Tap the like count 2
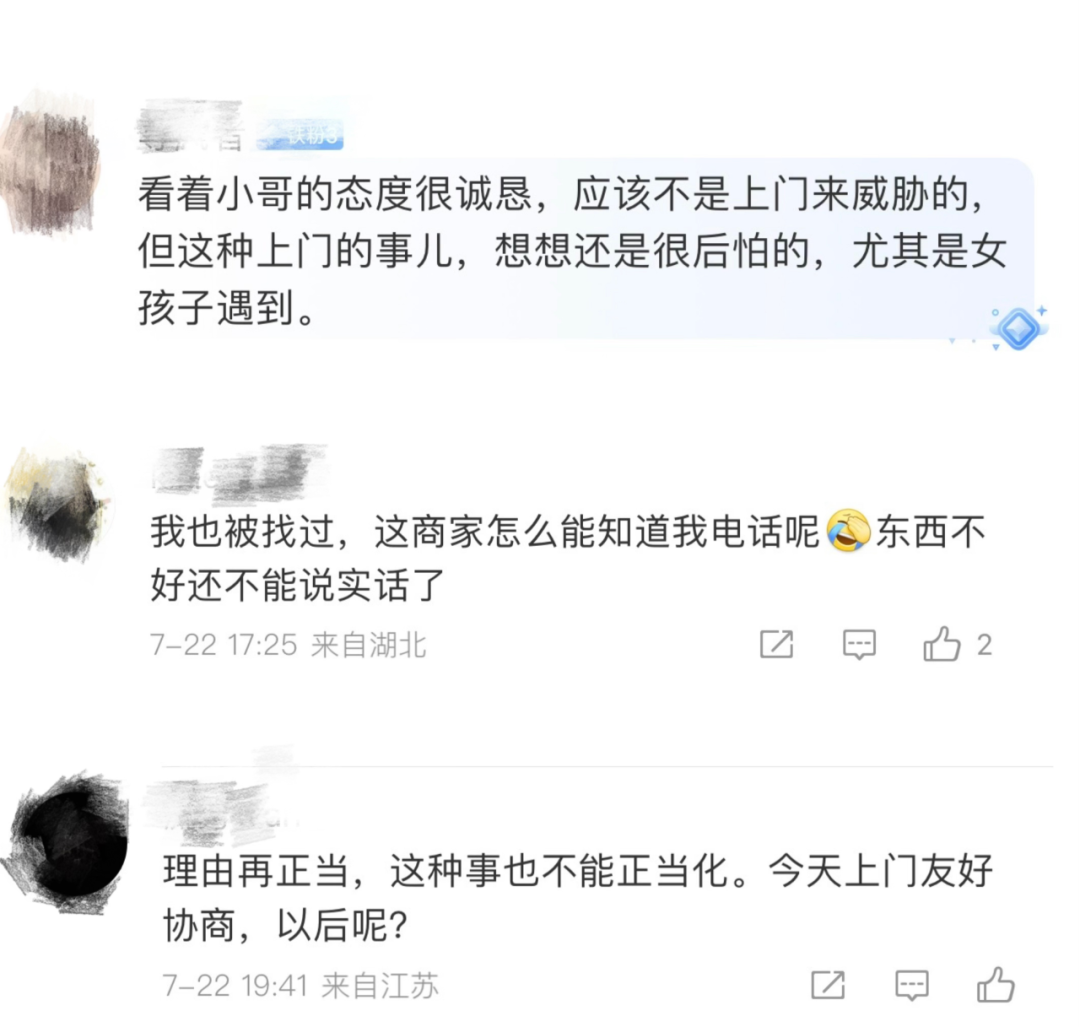 click(984, 645)
